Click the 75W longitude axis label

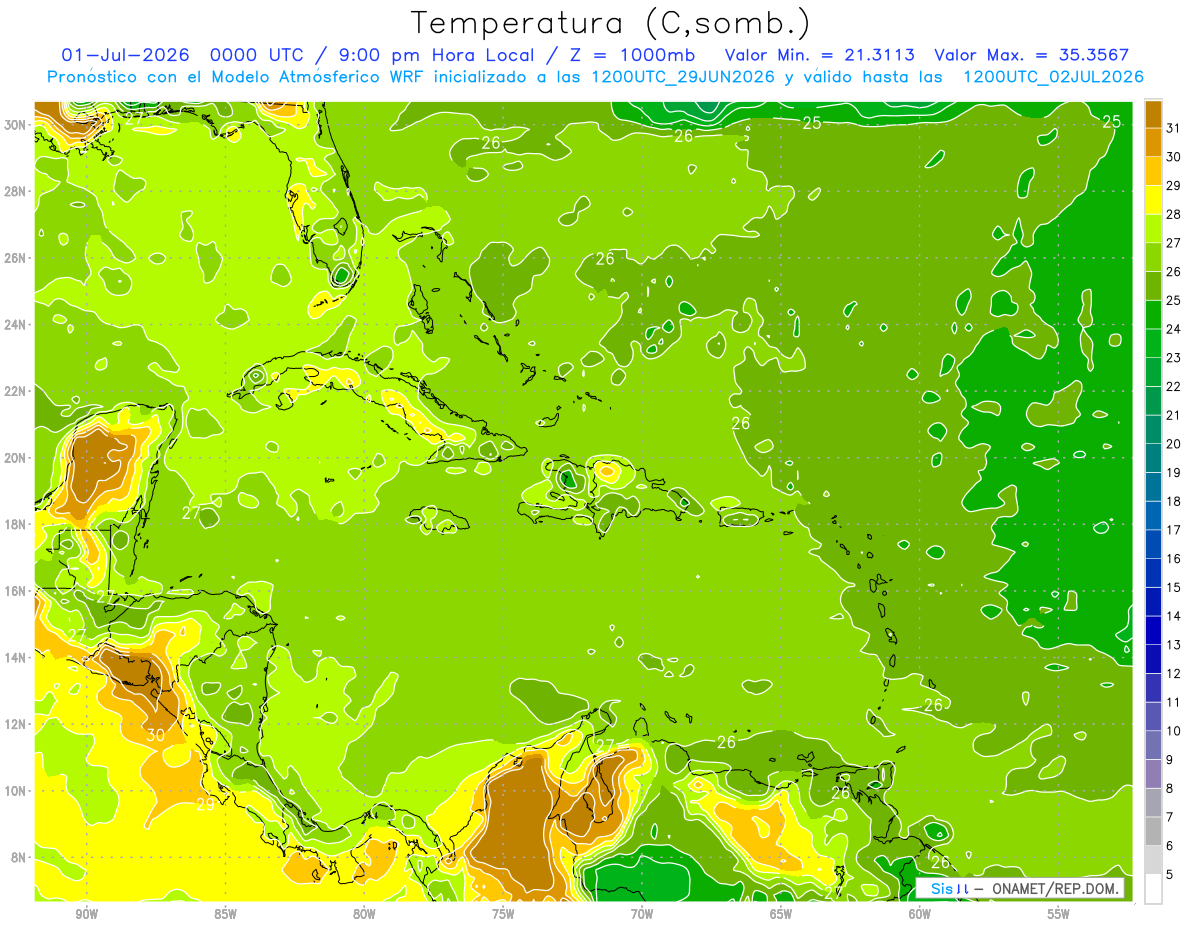(x=503, y=914)
